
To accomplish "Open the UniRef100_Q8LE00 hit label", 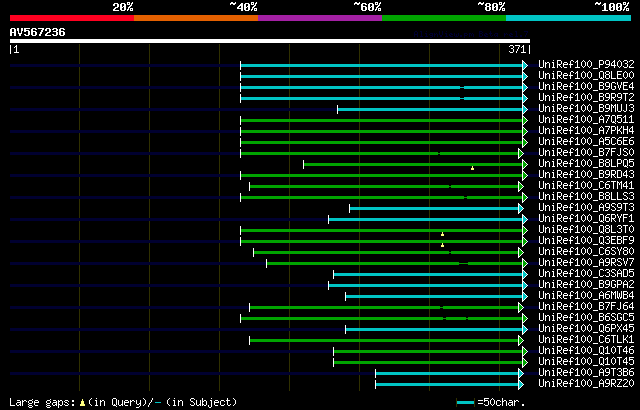I will coord(586,75).
